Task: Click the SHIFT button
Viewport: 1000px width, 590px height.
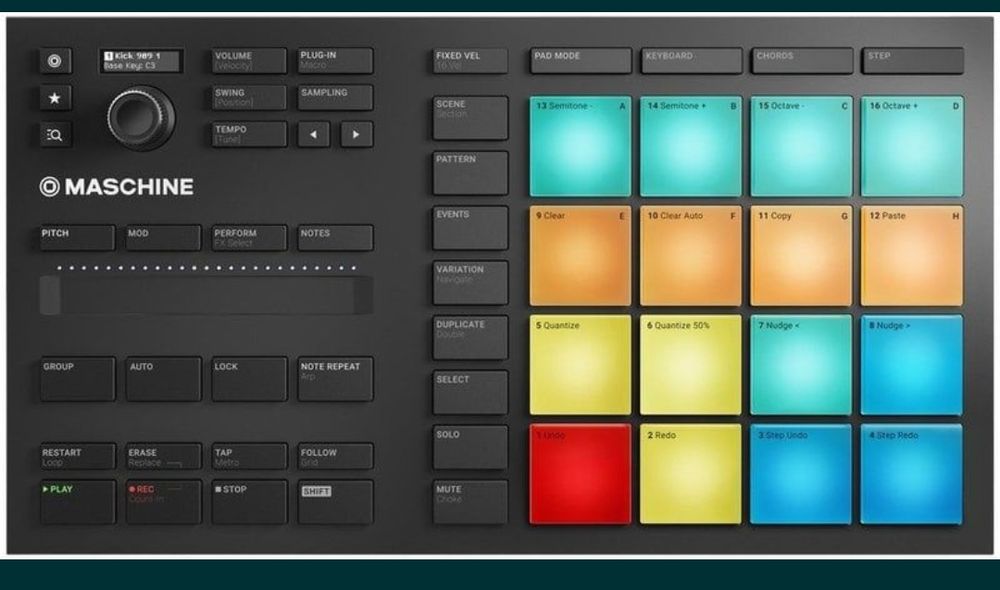Action: [x=335, y=503]
